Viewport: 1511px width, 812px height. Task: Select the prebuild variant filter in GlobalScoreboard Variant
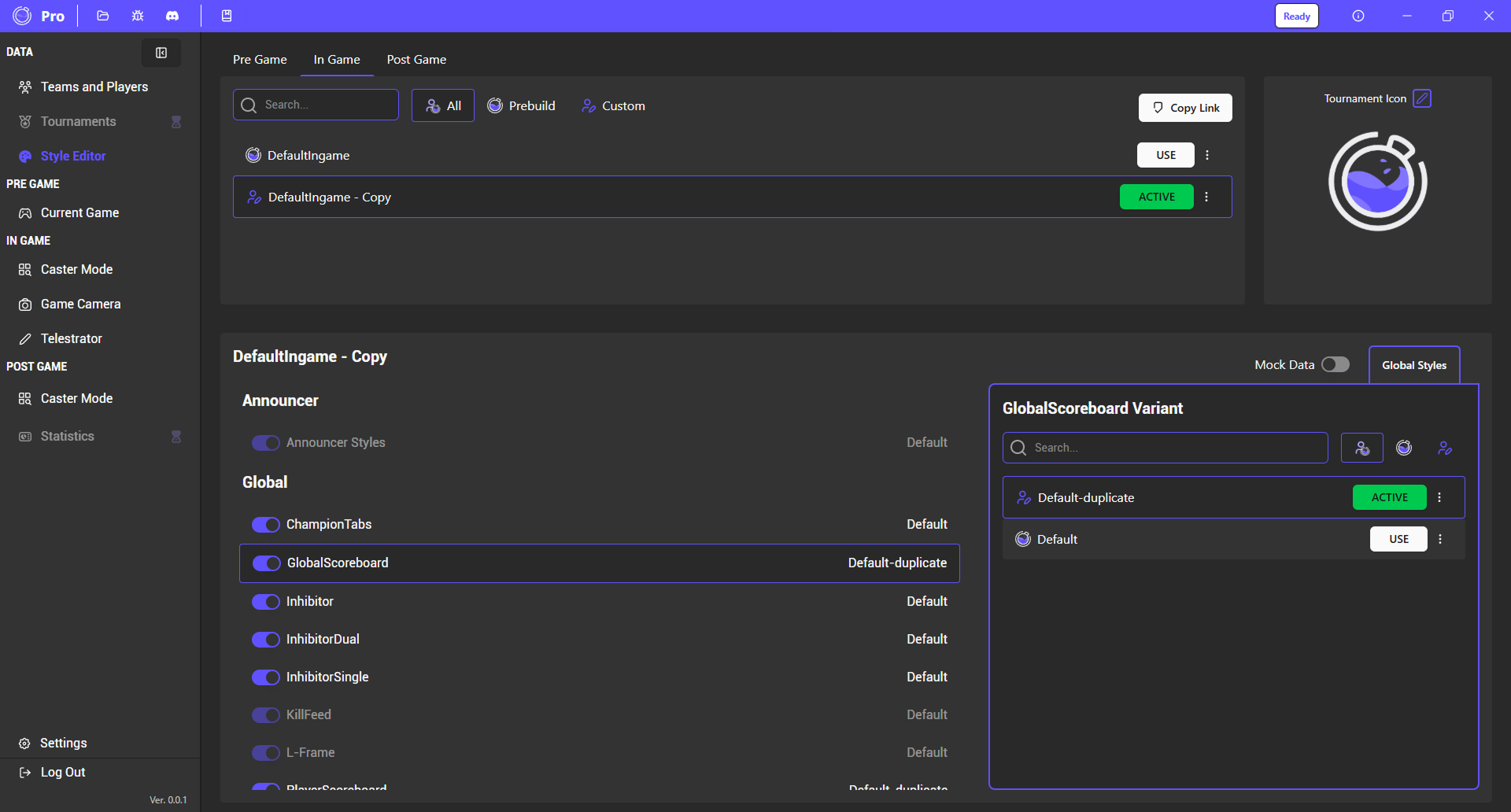(x=1404, y=448)
